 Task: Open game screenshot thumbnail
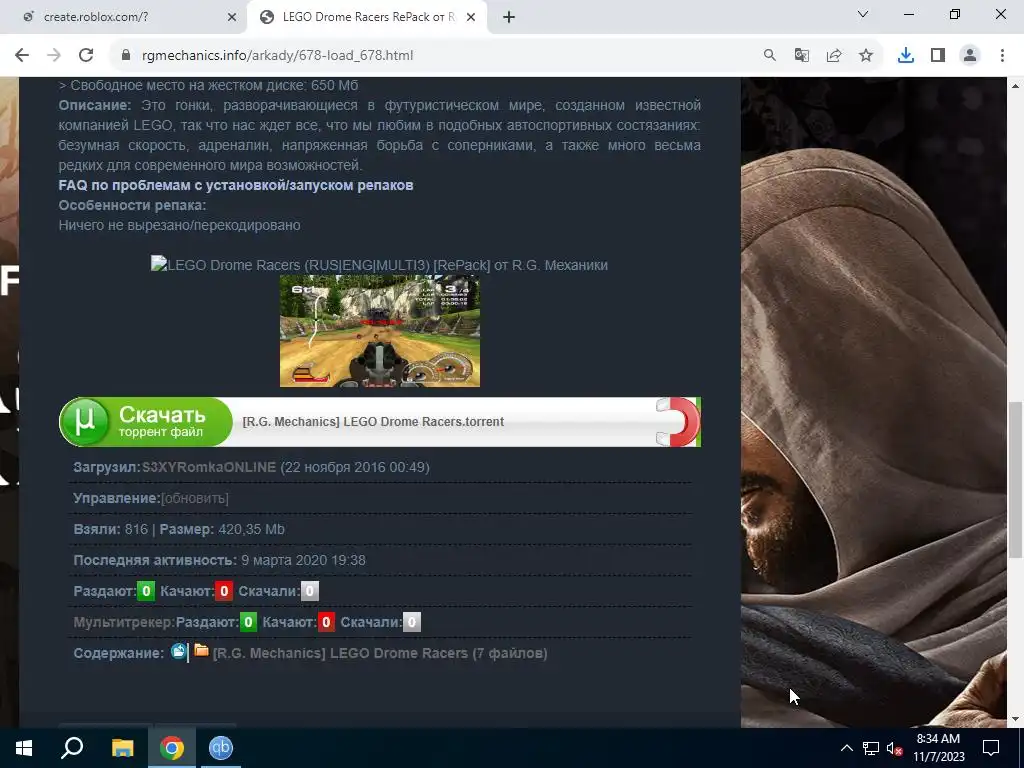(380, 331)
